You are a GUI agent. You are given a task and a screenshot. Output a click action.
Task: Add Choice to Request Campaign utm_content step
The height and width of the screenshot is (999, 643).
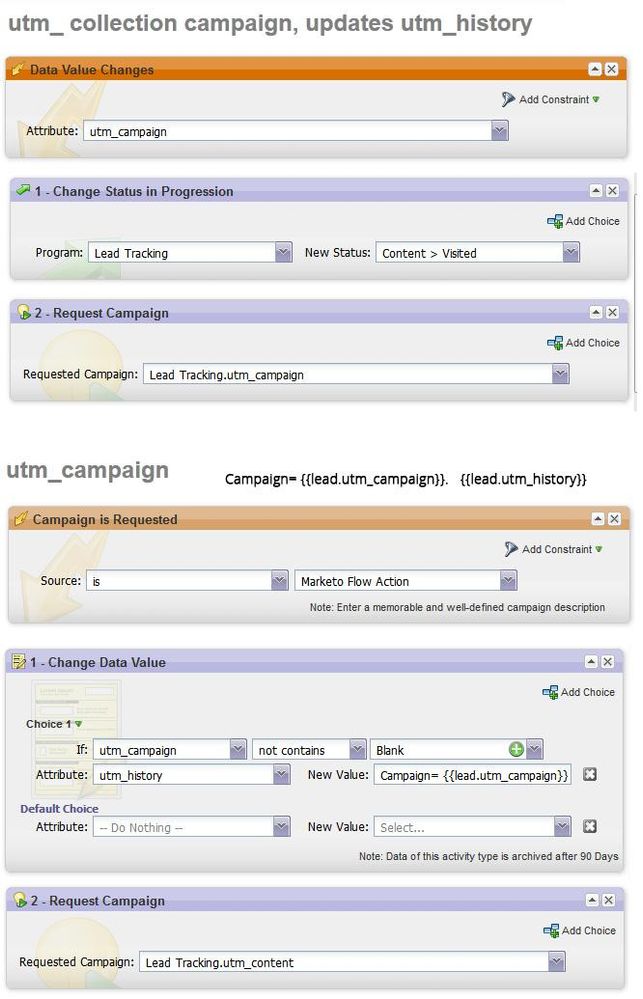[579, 931]
